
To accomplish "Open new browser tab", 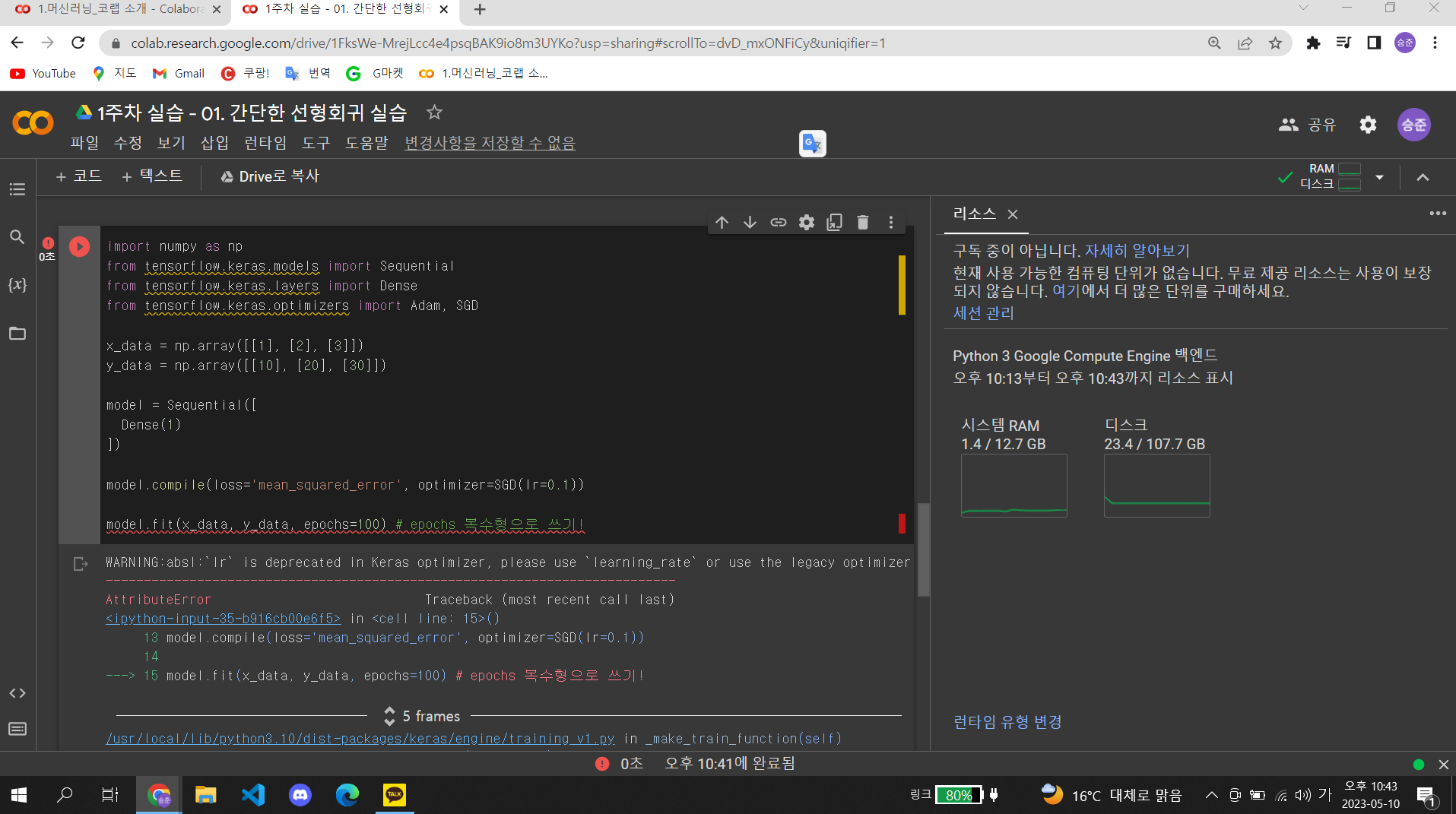I will tap(480, 9).
